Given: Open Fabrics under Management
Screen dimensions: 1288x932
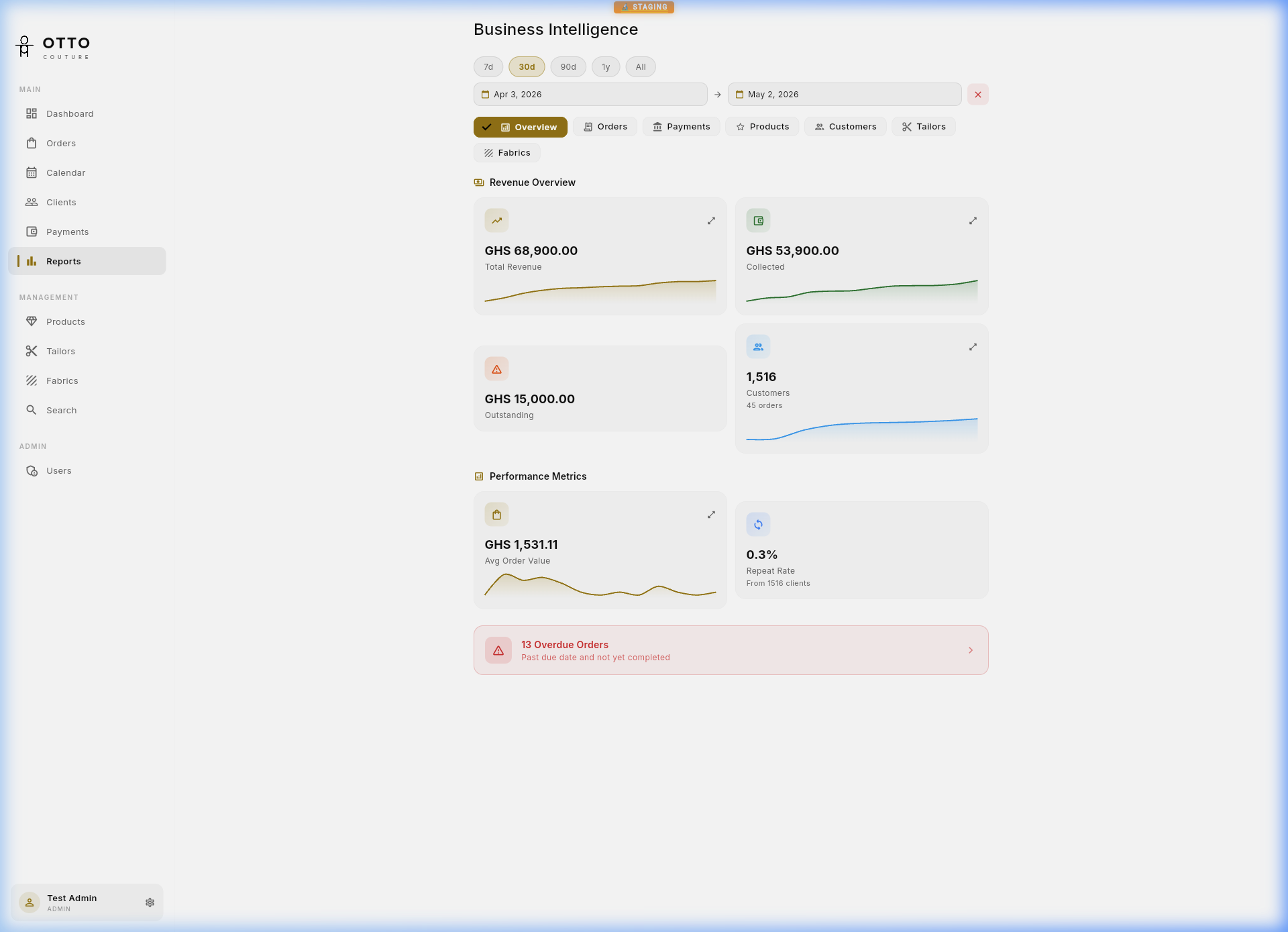Looking at the screenshot, I should coord(87,380).
